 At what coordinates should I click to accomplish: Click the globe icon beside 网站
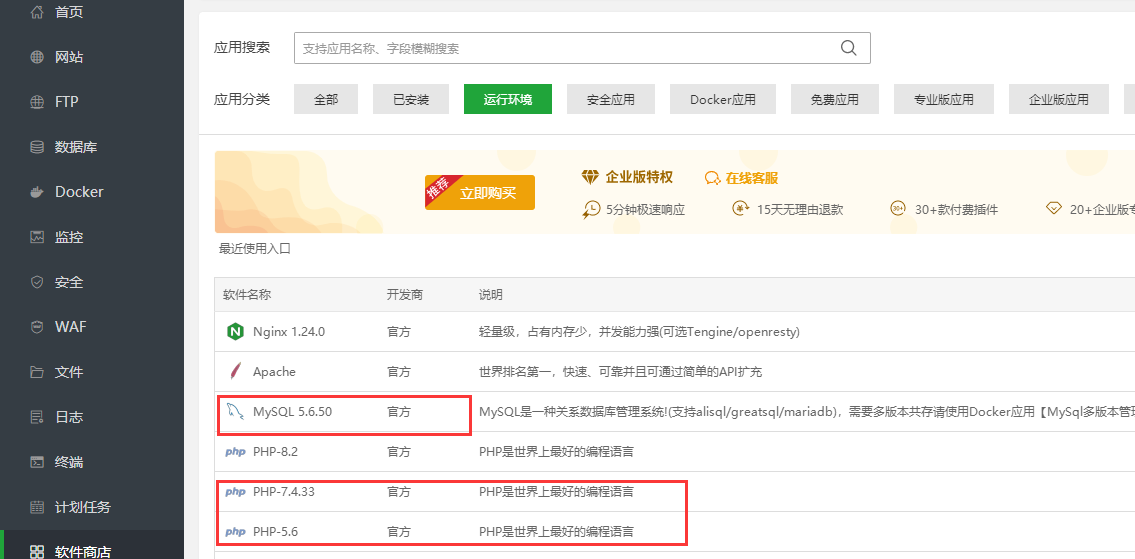[x=37, y=57]
